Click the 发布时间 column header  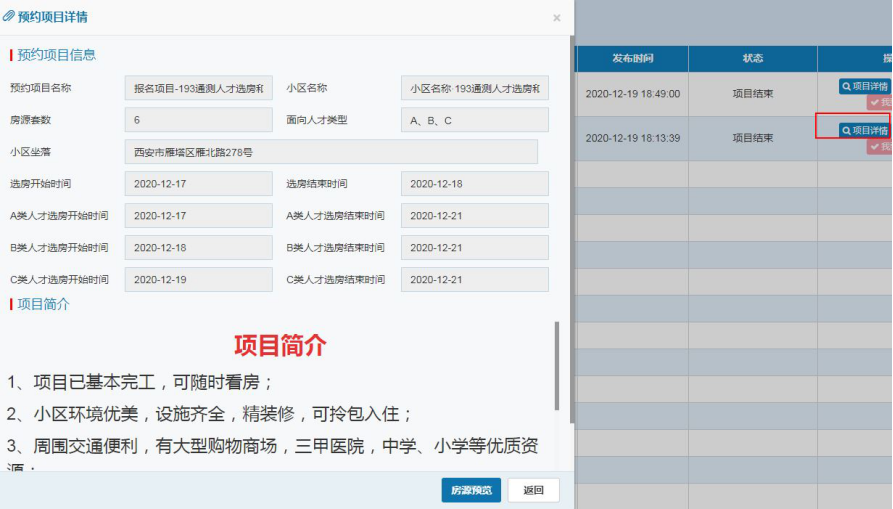click(x=632, y=59)
